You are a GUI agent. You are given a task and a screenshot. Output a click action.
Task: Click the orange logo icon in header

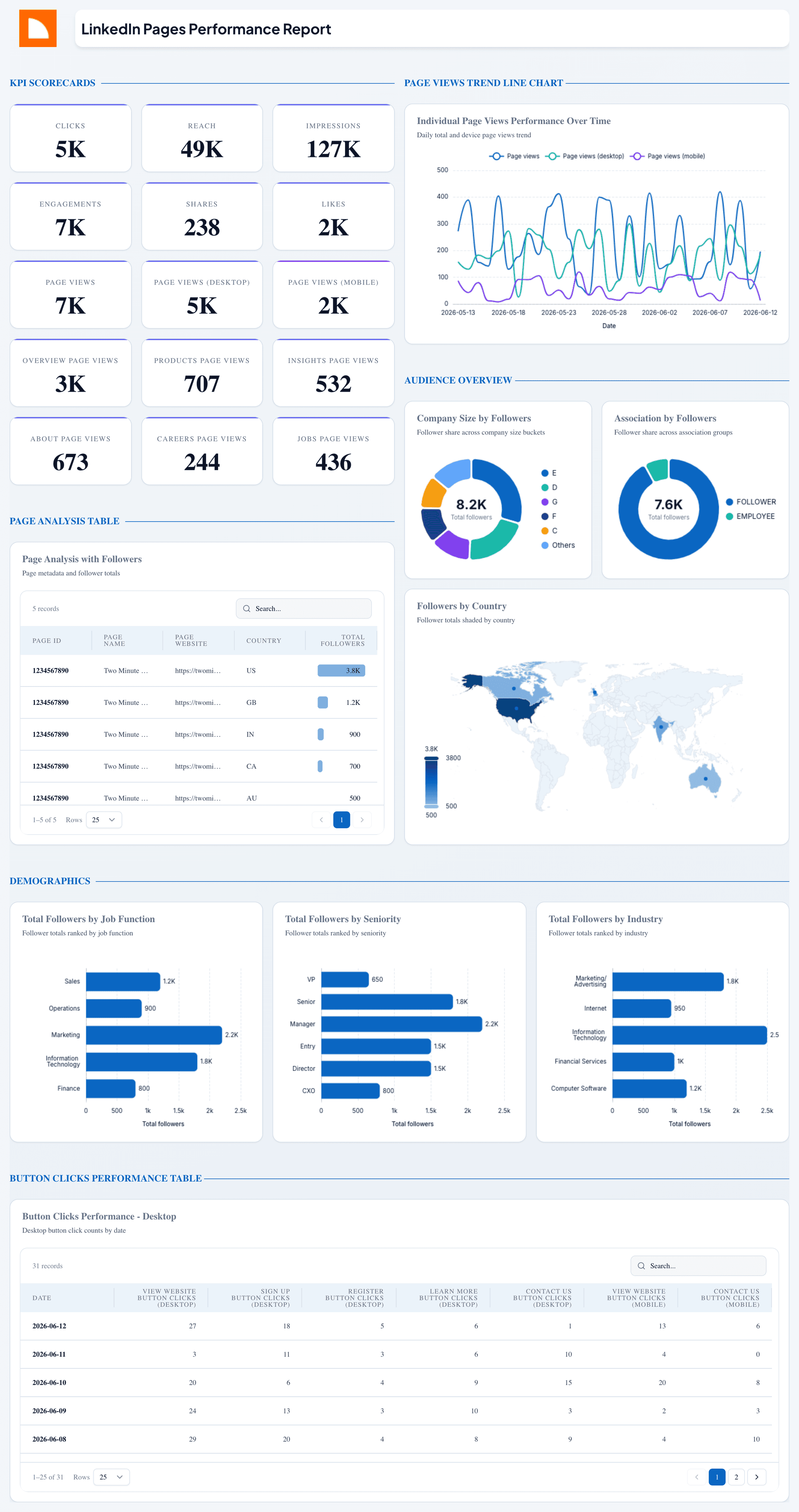tap(37, 28)
